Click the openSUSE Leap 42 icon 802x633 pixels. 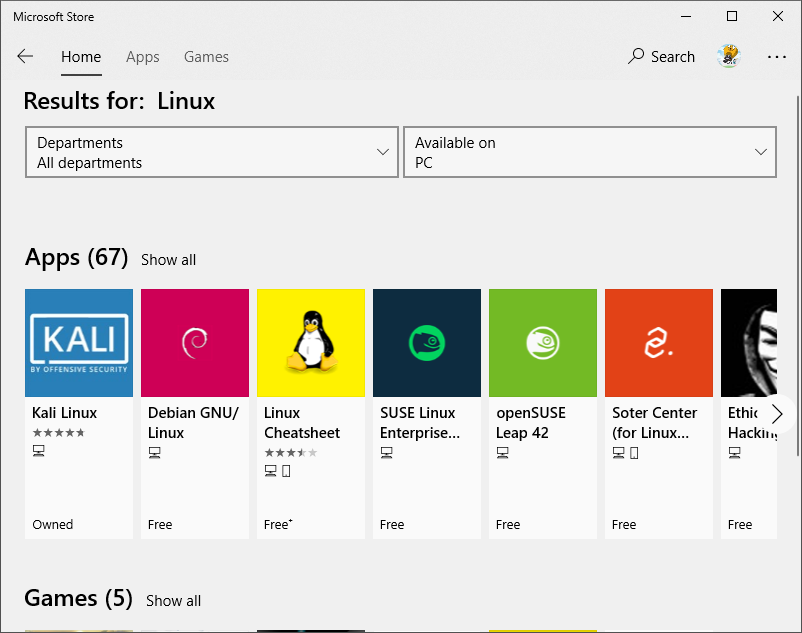[543, 343]
